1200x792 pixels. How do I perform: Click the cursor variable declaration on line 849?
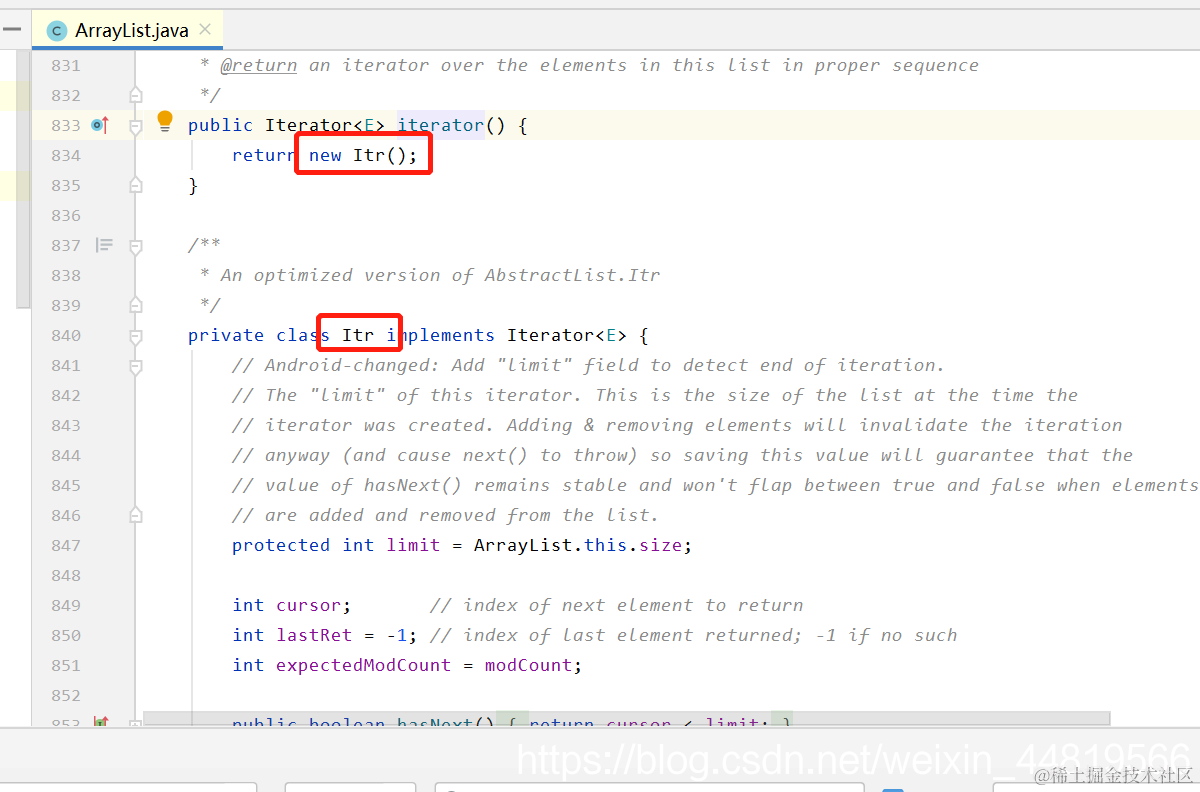click(x=309, y=605)
